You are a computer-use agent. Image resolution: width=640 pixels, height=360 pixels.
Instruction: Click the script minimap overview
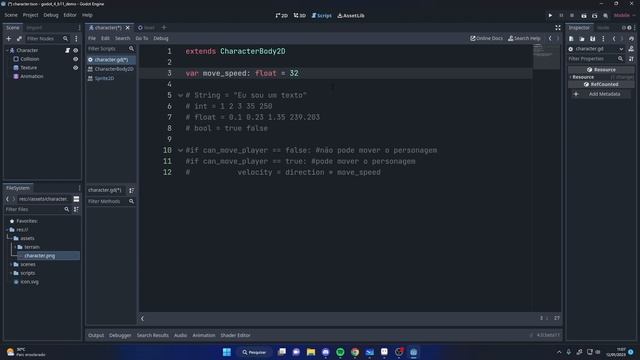[x=546, y=56]
